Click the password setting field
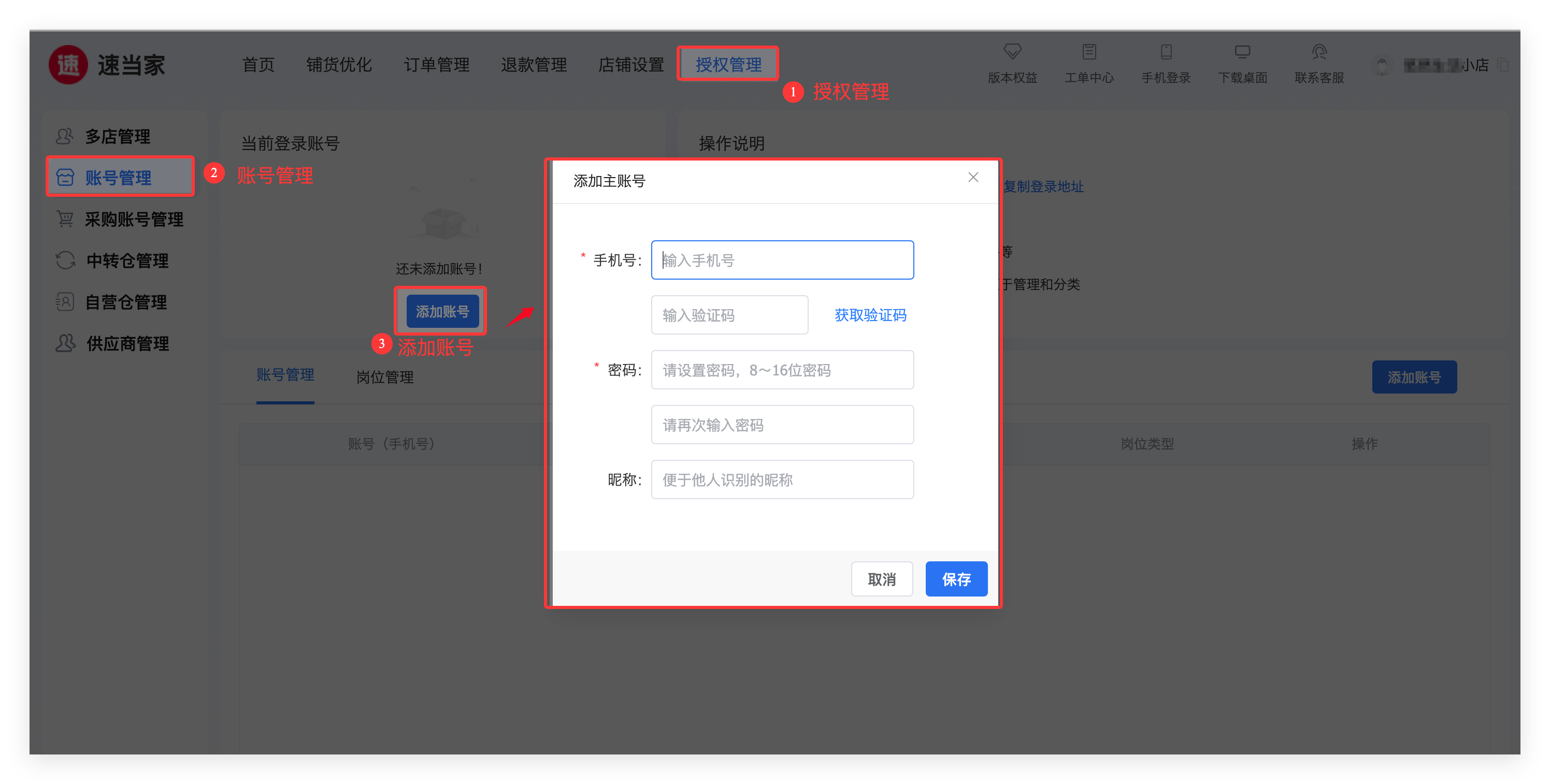The width and height of the screenshot is (1550, 784). tap(782, 370)
